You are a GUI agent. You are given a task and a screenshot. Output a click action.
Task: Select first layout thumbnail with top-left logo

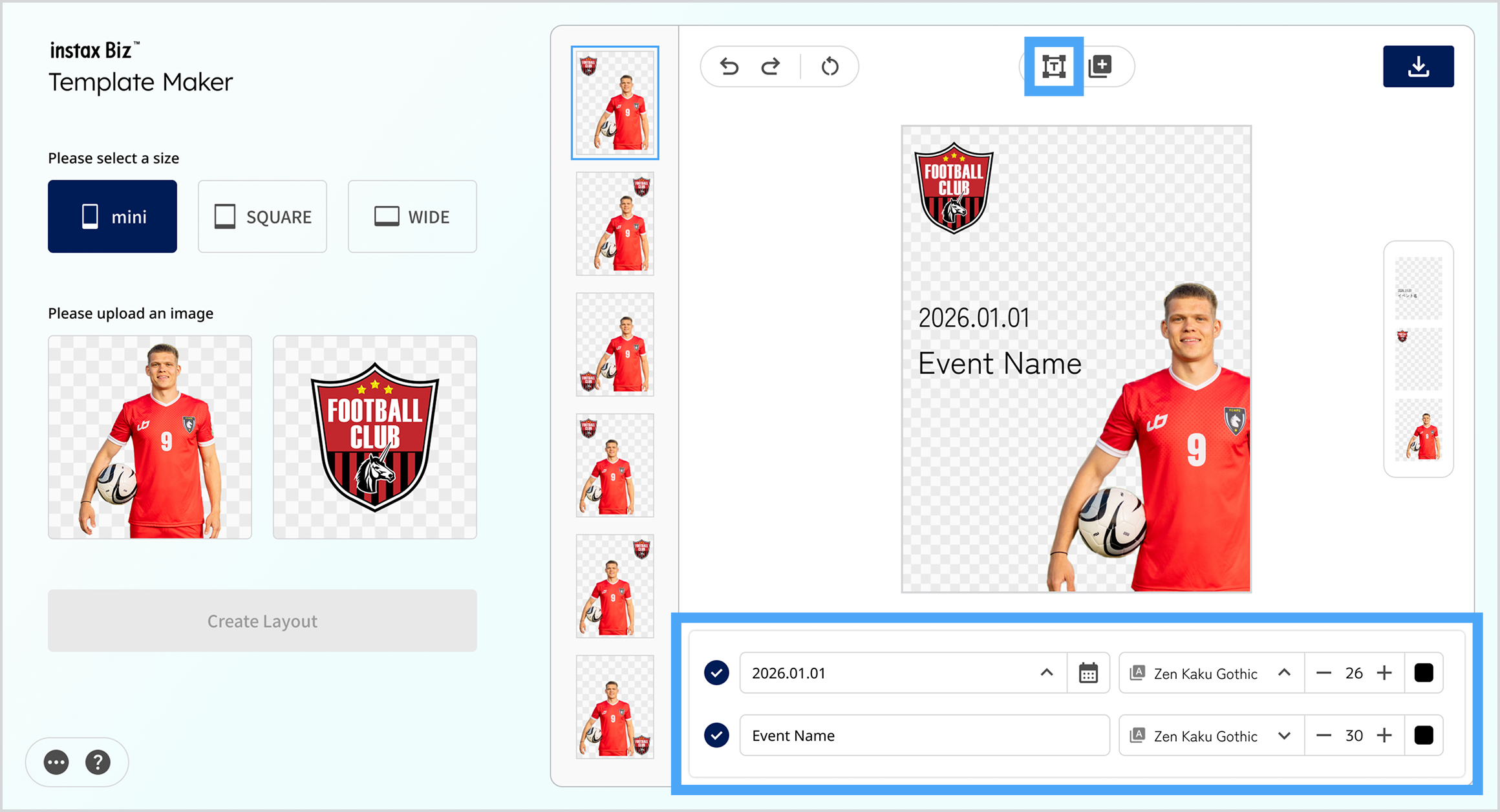point(615,102)
